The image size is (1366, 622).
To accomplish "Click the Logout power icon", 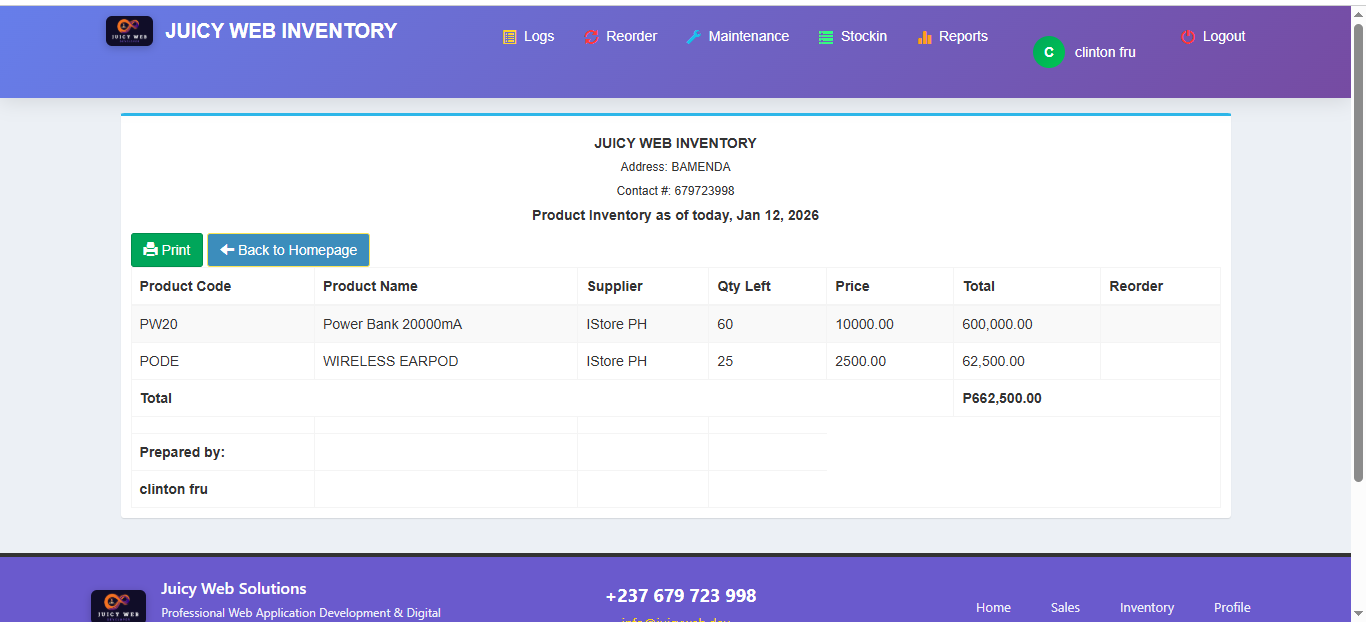I will pos(1186,36).
